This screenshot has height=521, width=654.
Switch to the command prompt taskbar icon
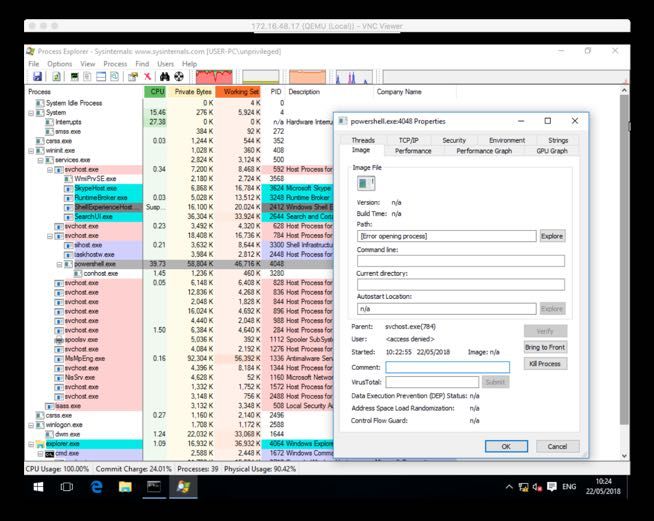click(154, 487)
